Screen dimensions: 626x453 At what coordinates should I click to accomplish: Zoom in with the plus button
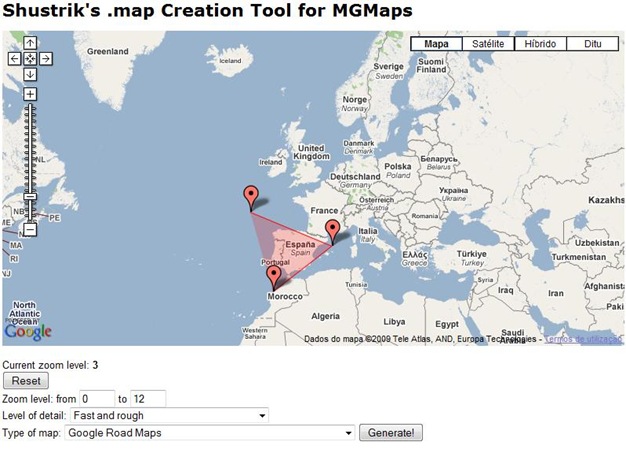point(30,94)
